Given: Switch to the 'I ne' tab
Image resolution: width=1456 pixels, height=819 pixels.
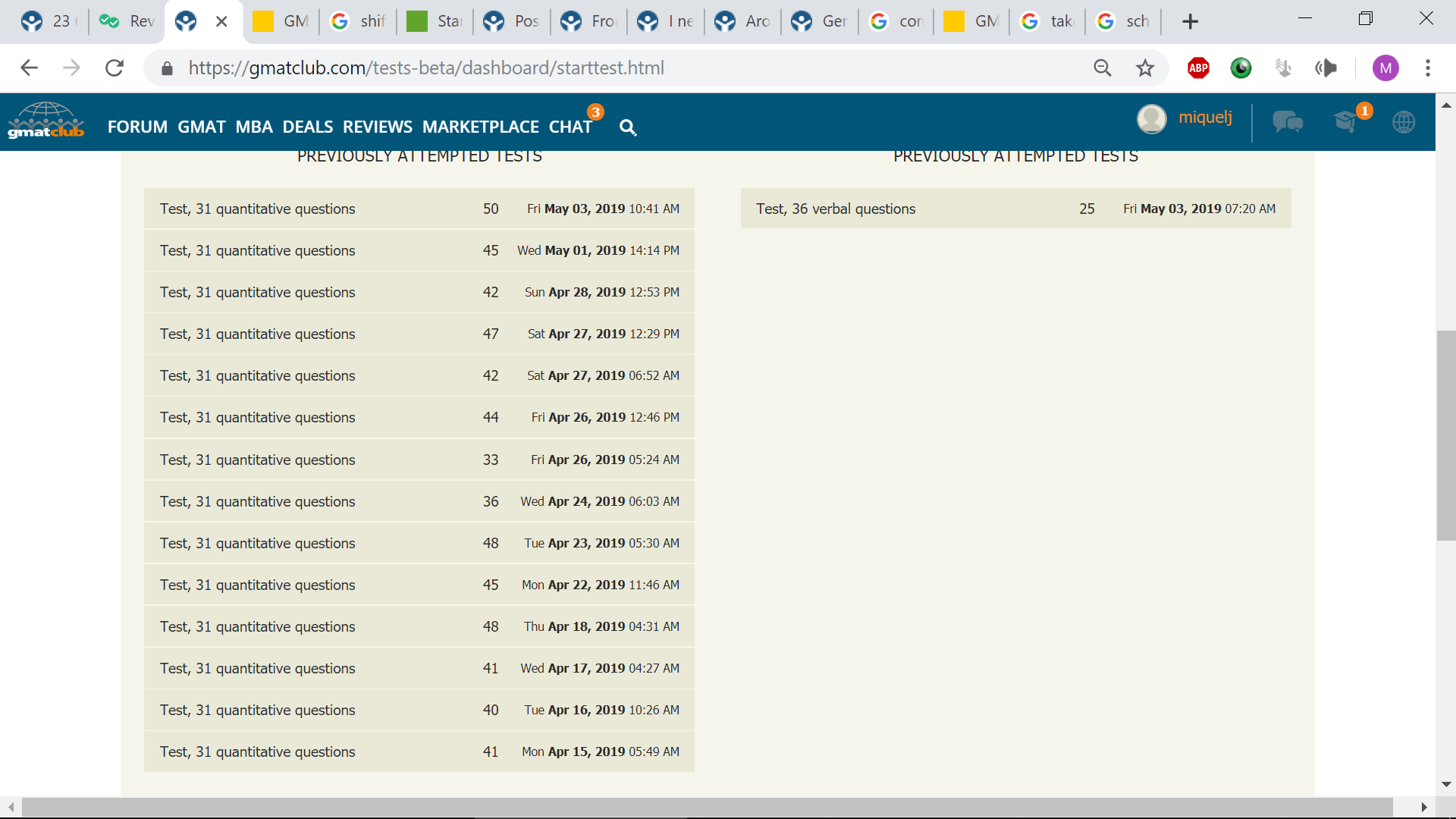Looking at the screenshot, I should point(666,22).
